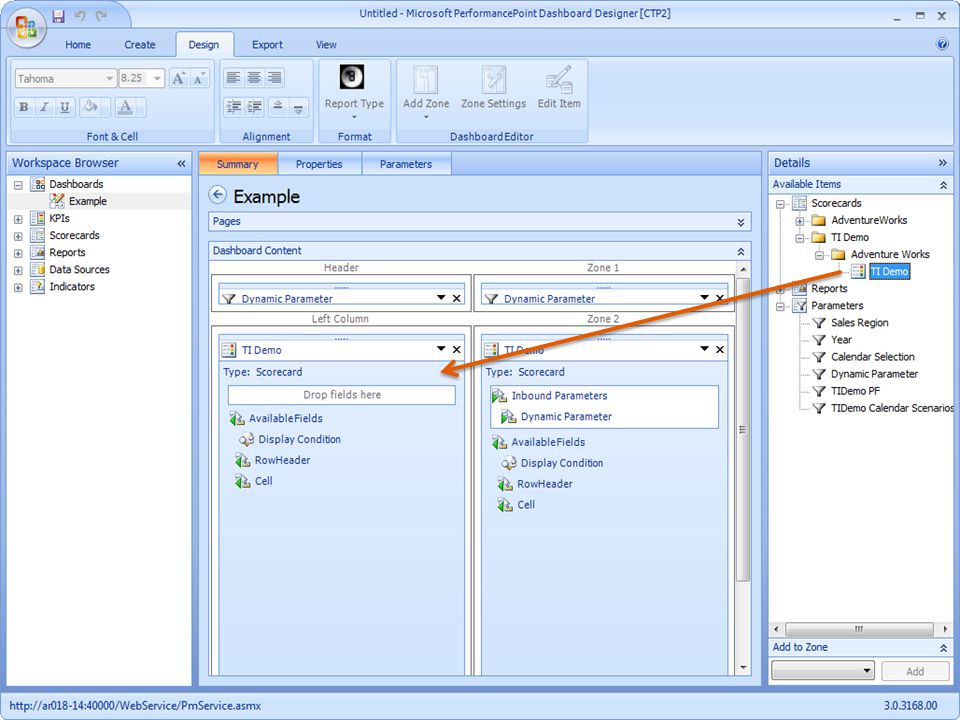Image resolution: width=960 pixels, height=720 pixels.
Task: Open Zone Settings
Action: click(493, 89)
